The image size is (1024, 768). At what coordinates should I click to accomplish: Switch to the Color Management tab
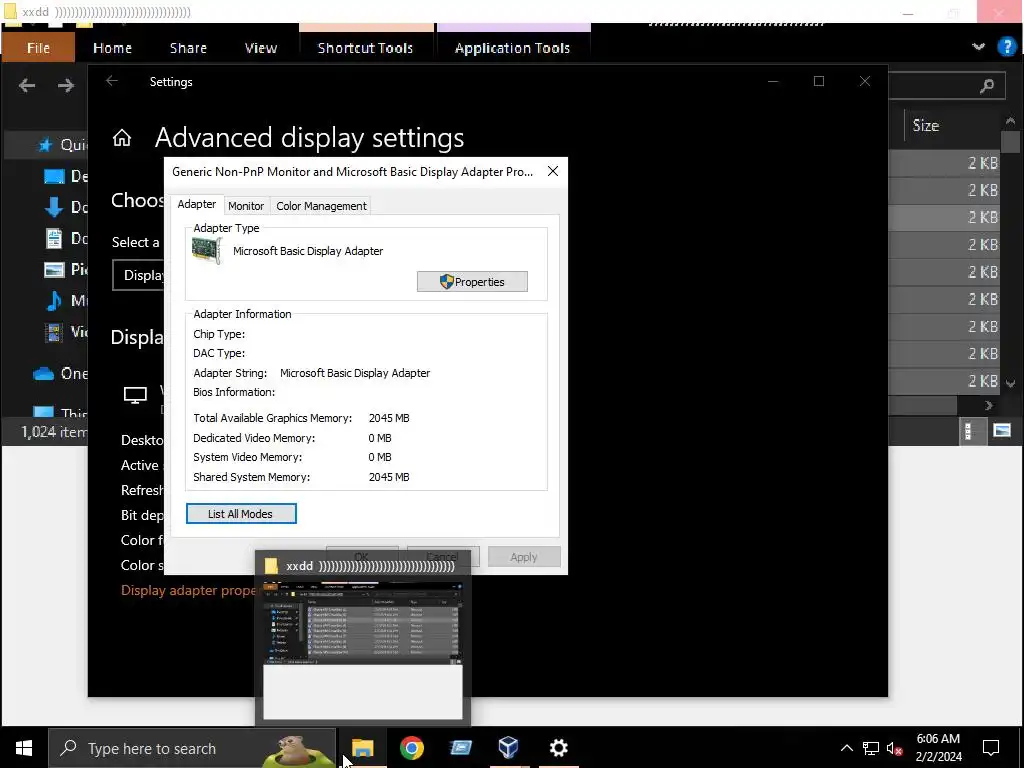(321, 206)
